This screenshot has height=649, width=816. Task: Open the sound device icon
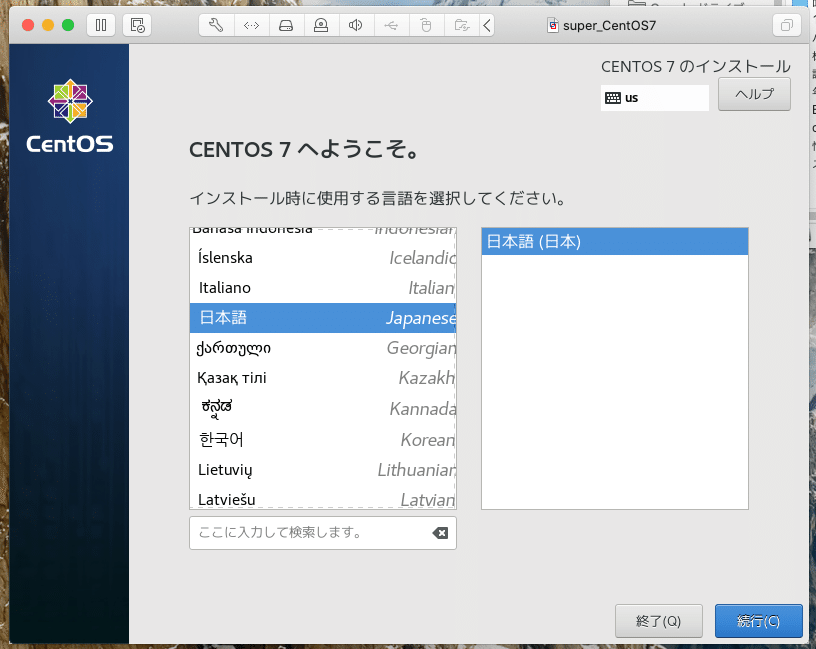click(x=356, y=25)
